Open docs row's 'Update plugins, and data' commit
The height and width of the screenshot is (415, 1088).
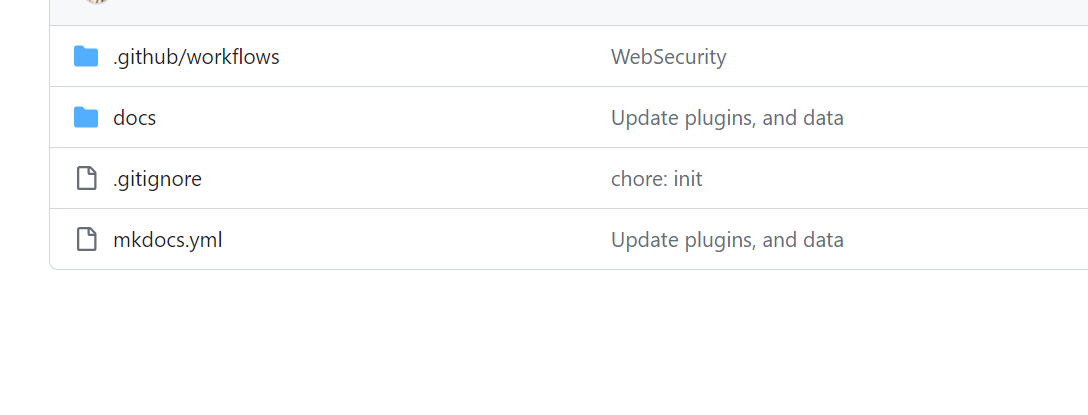pyautogui.click(x=727, y=118)
